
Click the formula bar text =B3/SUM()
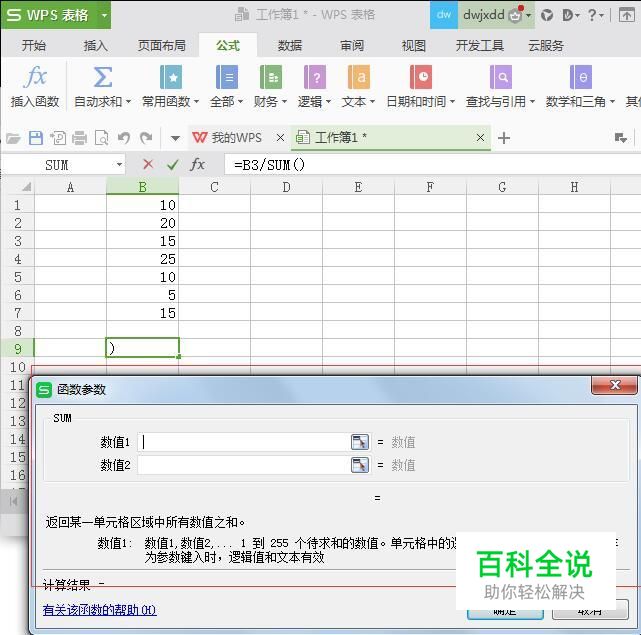pyautogui.click(x=269, y=165)
